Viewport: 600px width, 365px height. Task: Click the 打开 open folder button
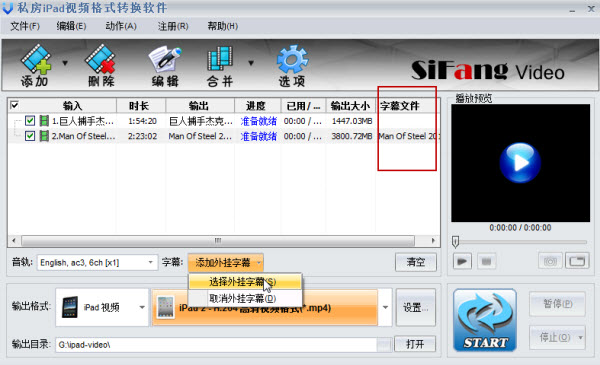pos(415,344)
